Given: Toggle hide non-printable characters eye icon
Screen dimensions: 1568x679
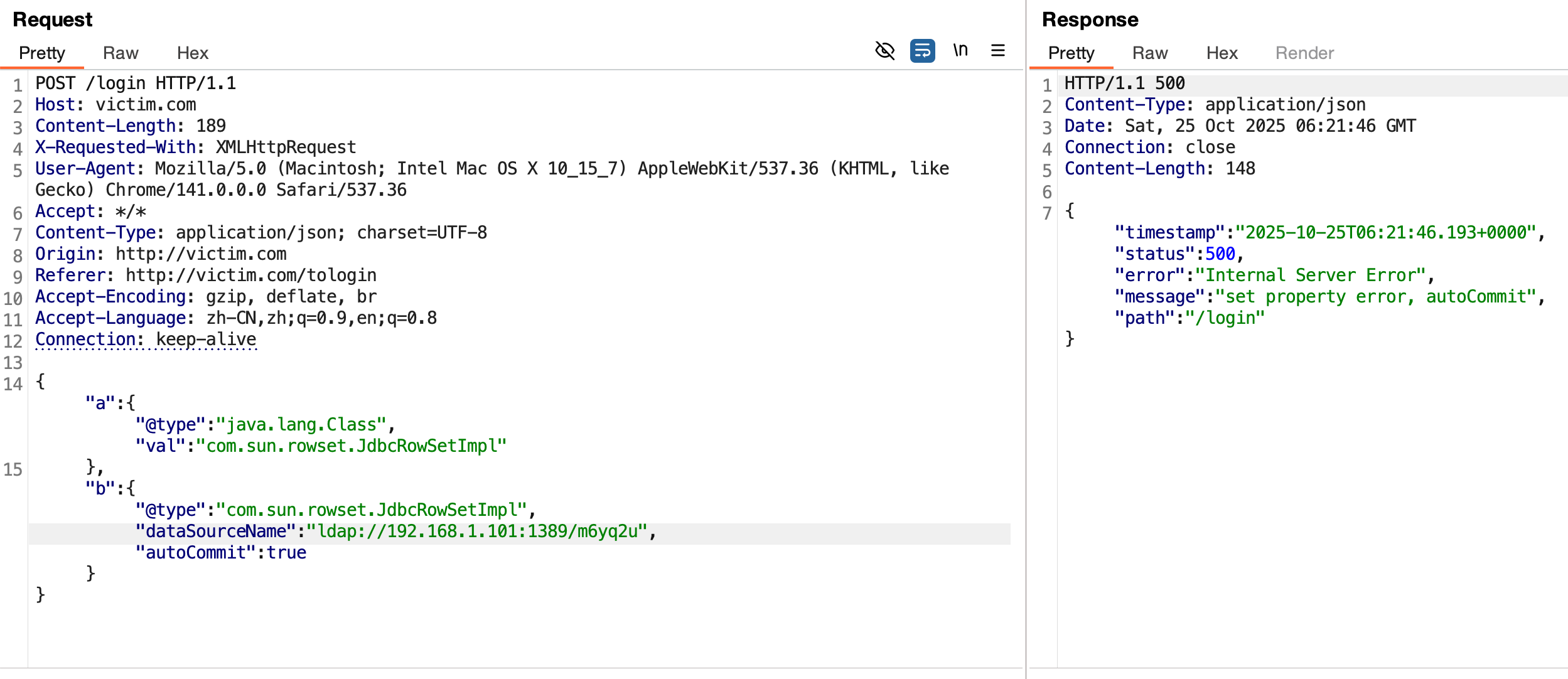Looking at the screenshot, I should click(x=884, y=51).
